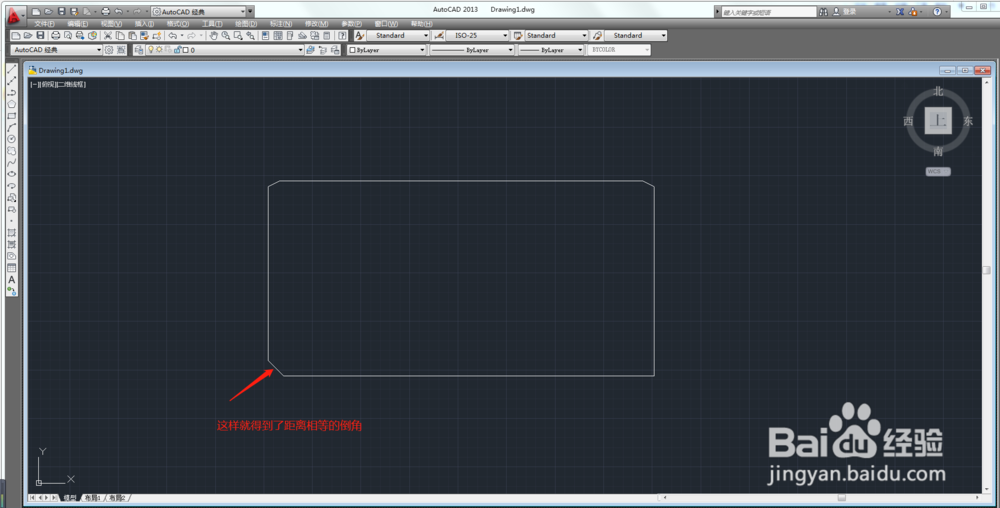Select the Hatch tool in draw toolbar
Image resolution: width=1000 pixels, height=508 pixels.
point(11,233)
